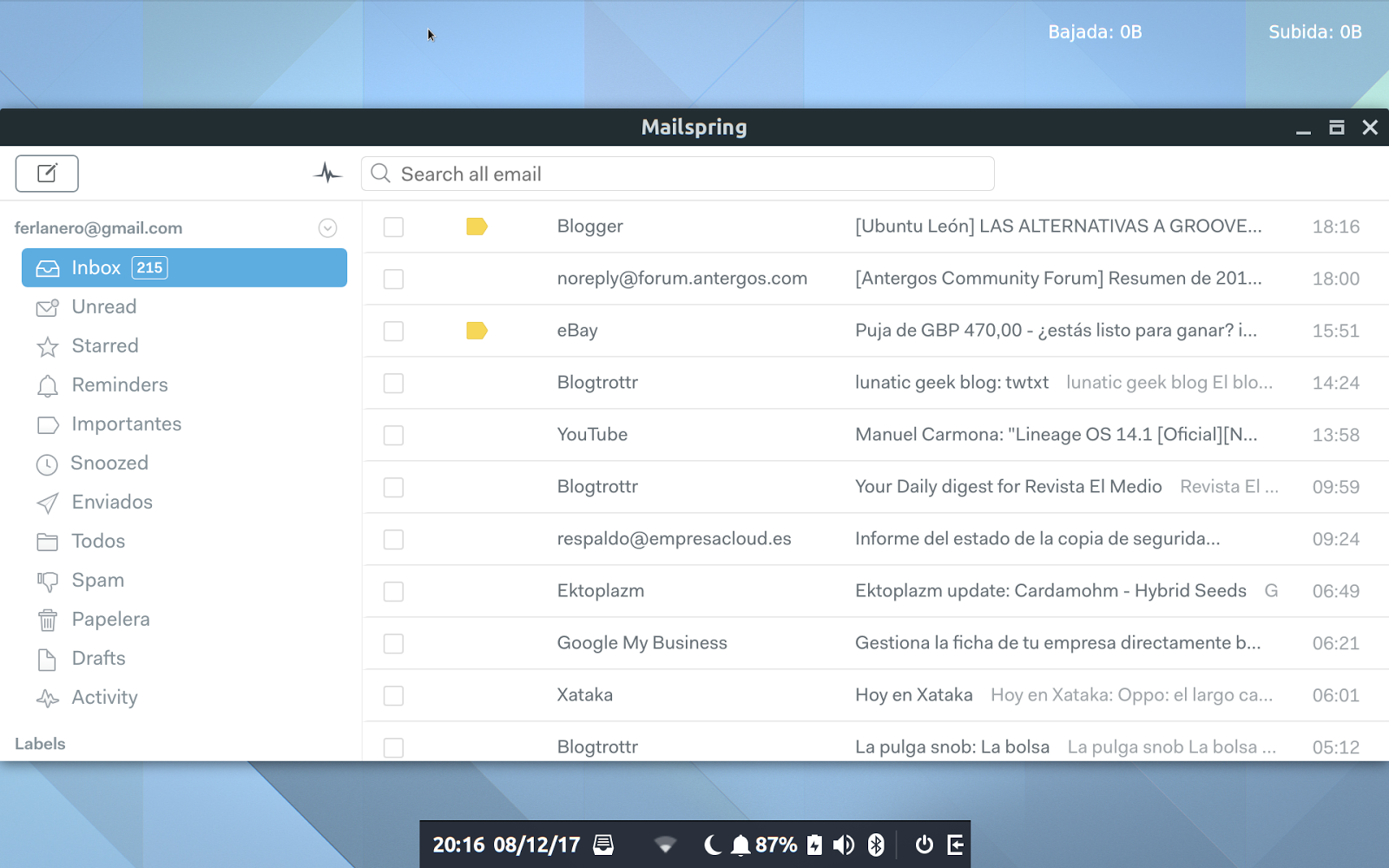The image size is (1389, 868).
Task: Open the Ubuntu León LAS ALTERNATIVAS email
Action: [876, 227]
